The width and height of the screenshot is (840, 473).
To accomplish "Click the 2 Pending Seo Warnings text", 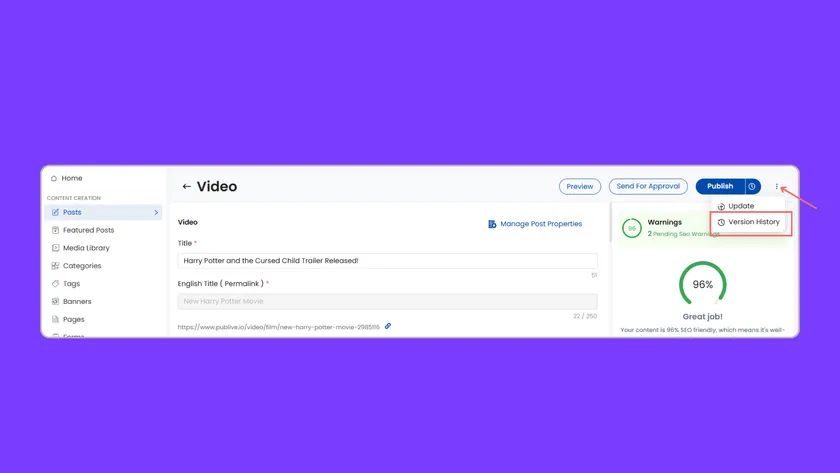I will [683, 234].
